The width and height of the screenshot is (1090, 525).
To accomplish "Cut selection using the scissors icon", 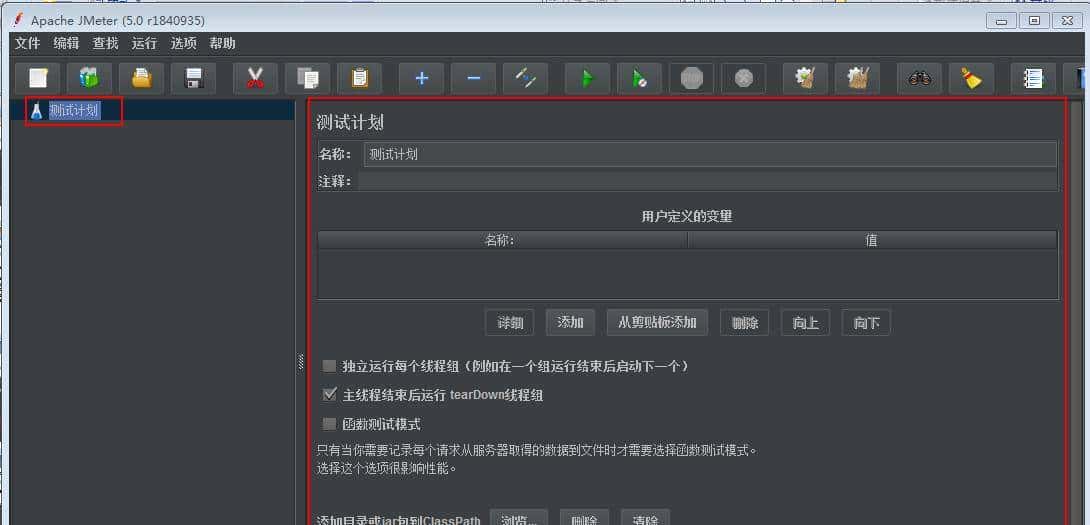I will pos(255,79).
